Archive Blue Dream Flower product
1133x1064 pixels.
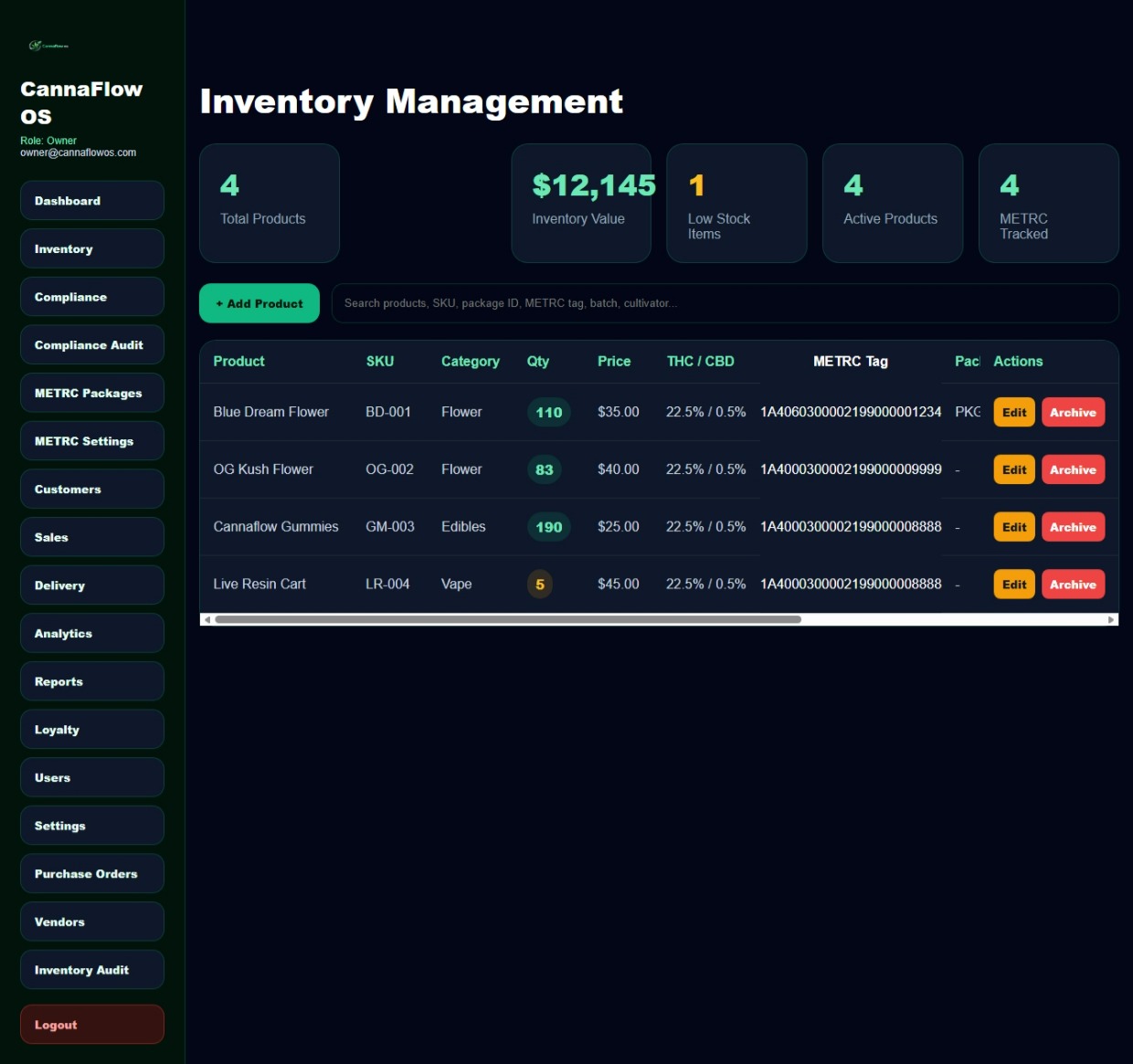pyautogui.click(x=1074, y=412)
